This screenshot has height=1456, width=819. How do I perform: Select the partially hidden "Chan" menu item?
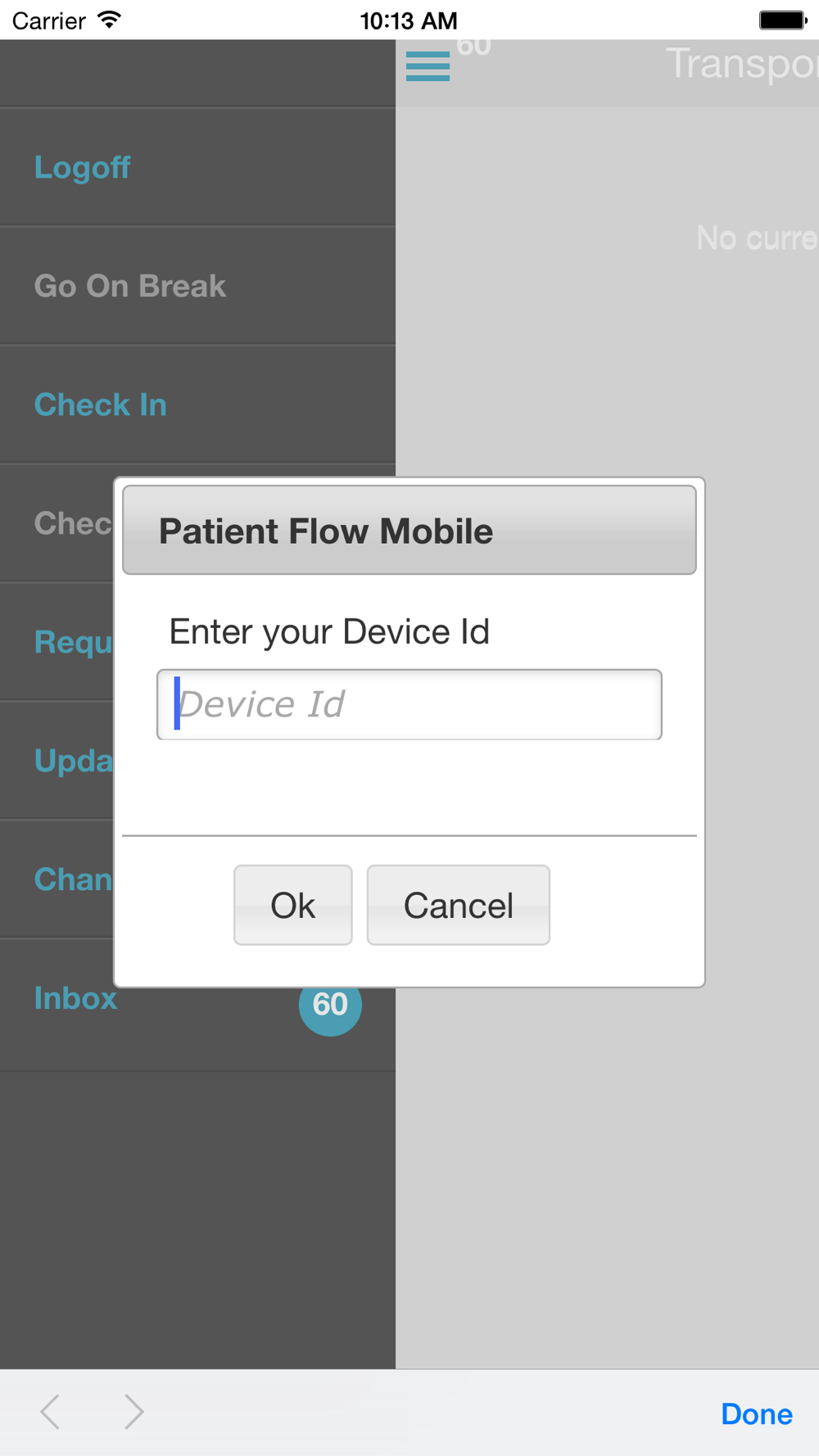click(x=72, y=880)
